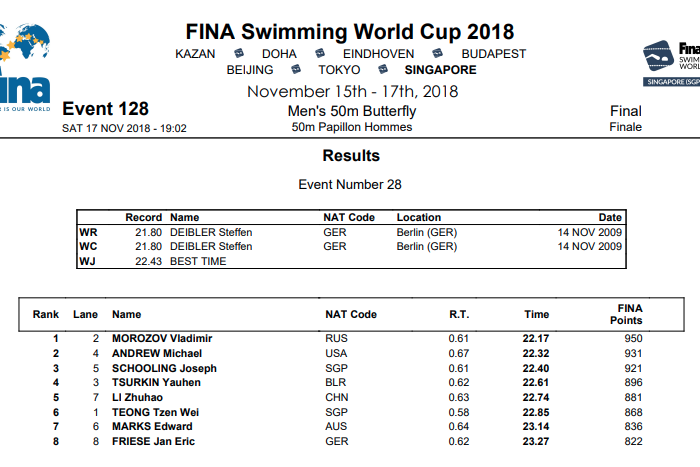Select MOROZOV Vladimir in the results table
The width and height of the screenshot is (700, 467).
point(162,339)
